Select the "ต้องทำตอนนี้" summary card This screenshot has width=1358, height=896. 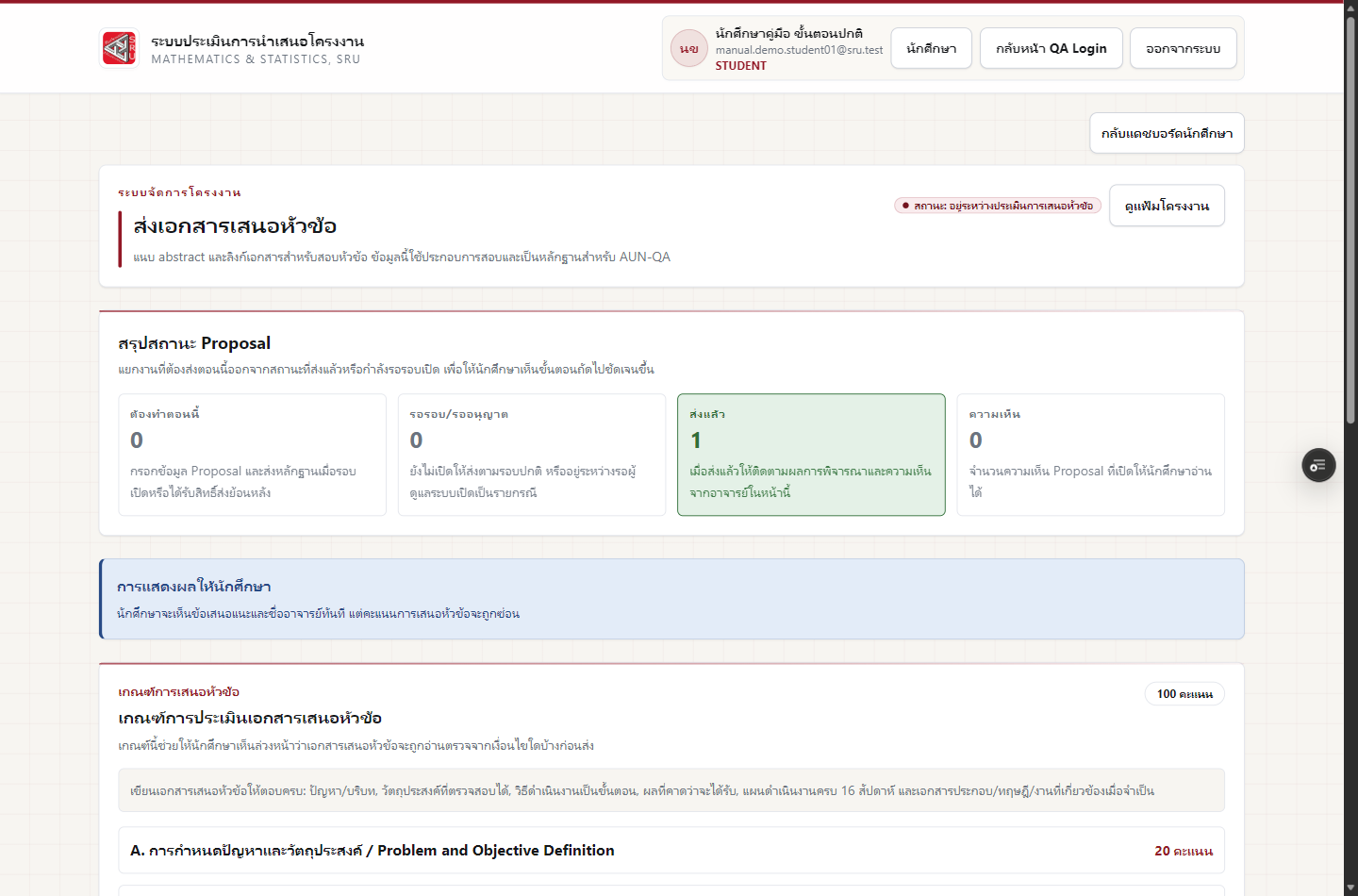[252, 455]
